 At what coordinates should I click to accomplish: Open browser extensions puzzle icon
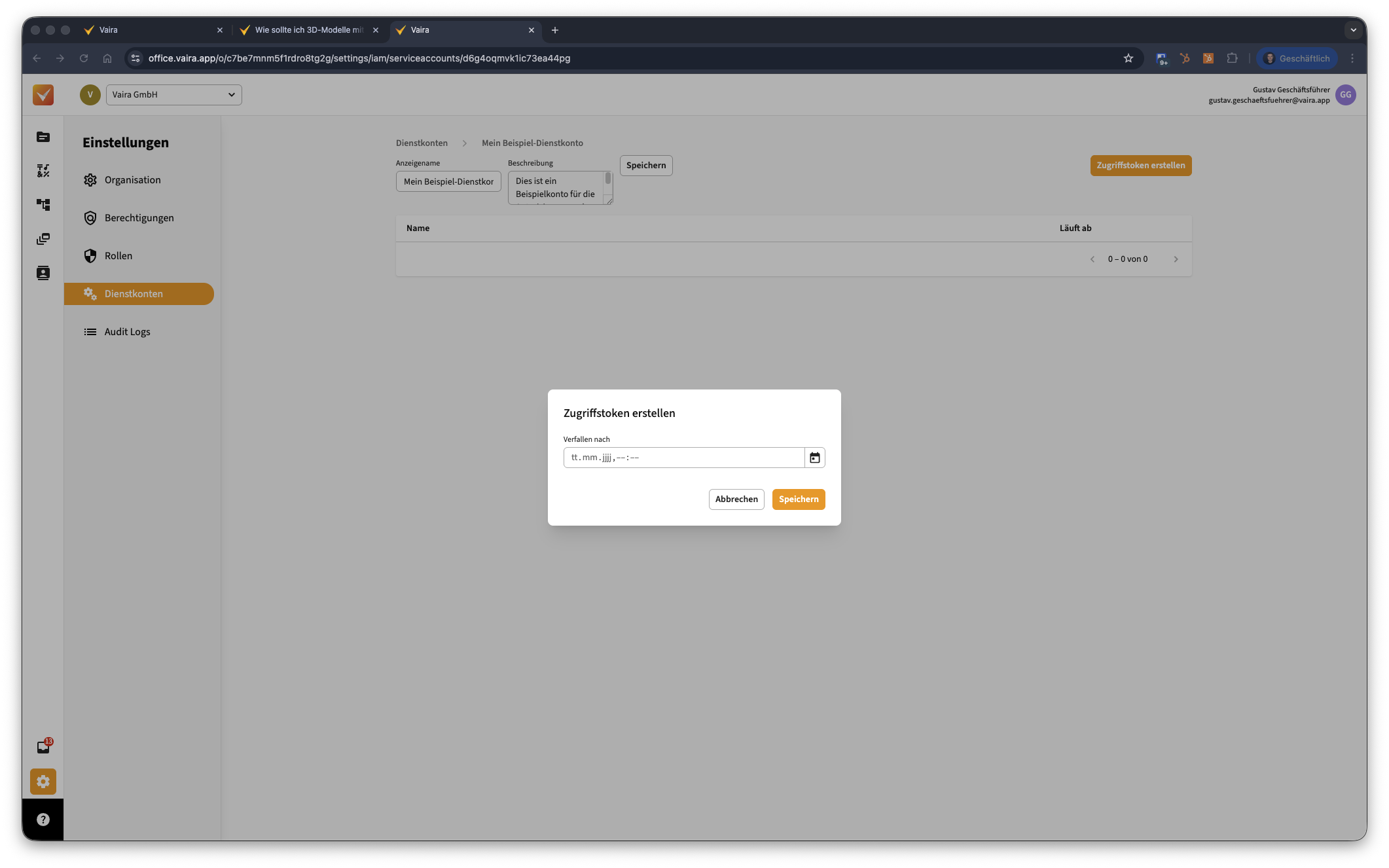[1232, 58]
